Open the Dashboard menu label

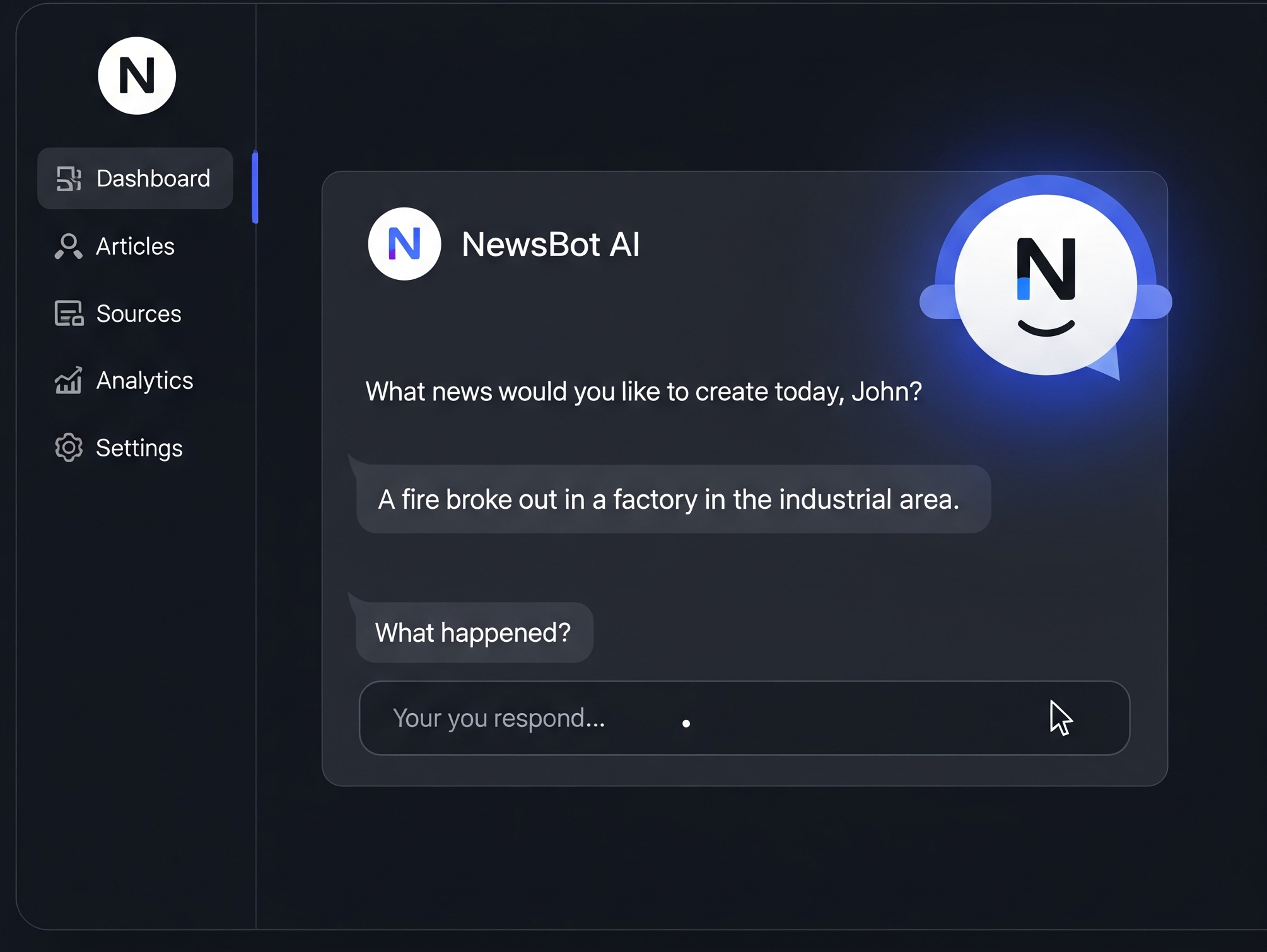click(x=153, y=178)
